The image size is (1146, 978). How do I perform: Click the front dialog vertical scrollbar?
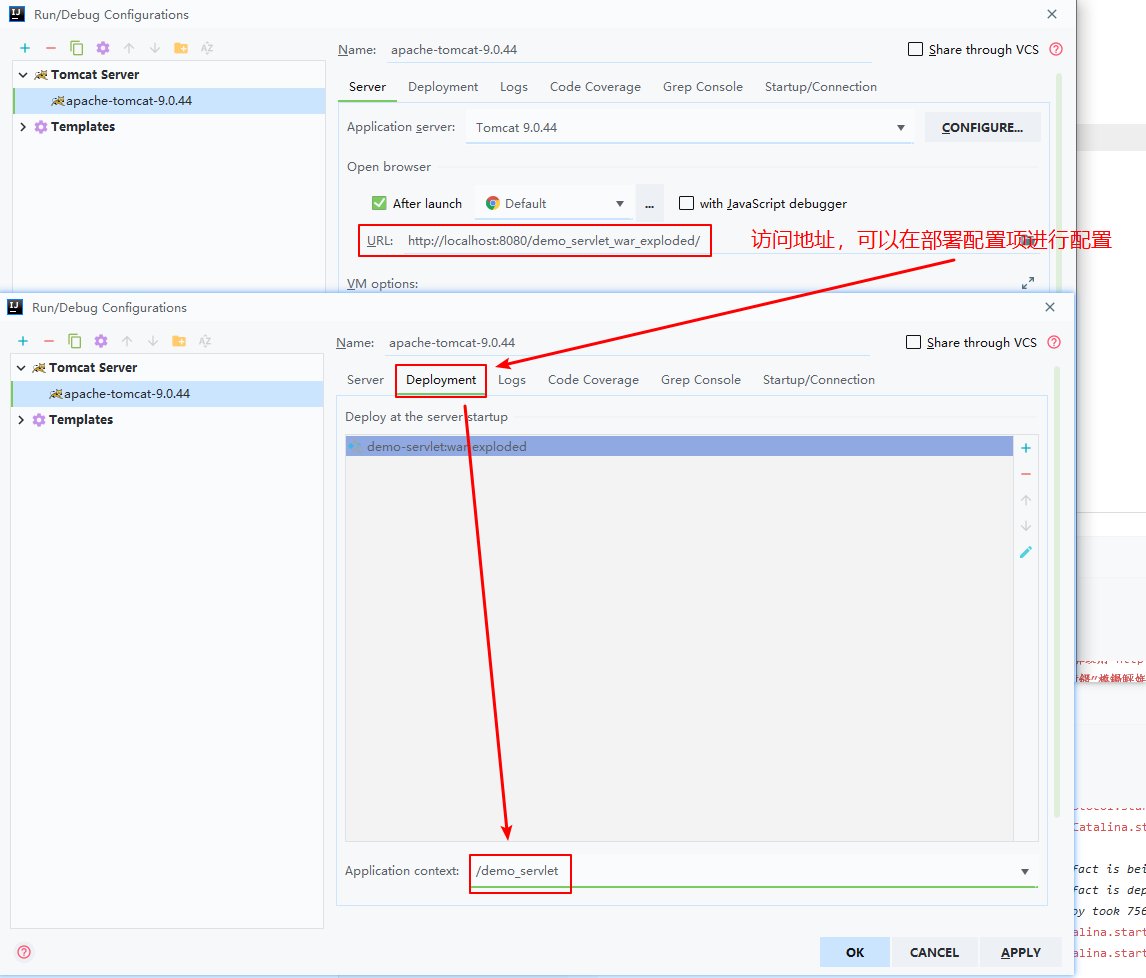1057,592
